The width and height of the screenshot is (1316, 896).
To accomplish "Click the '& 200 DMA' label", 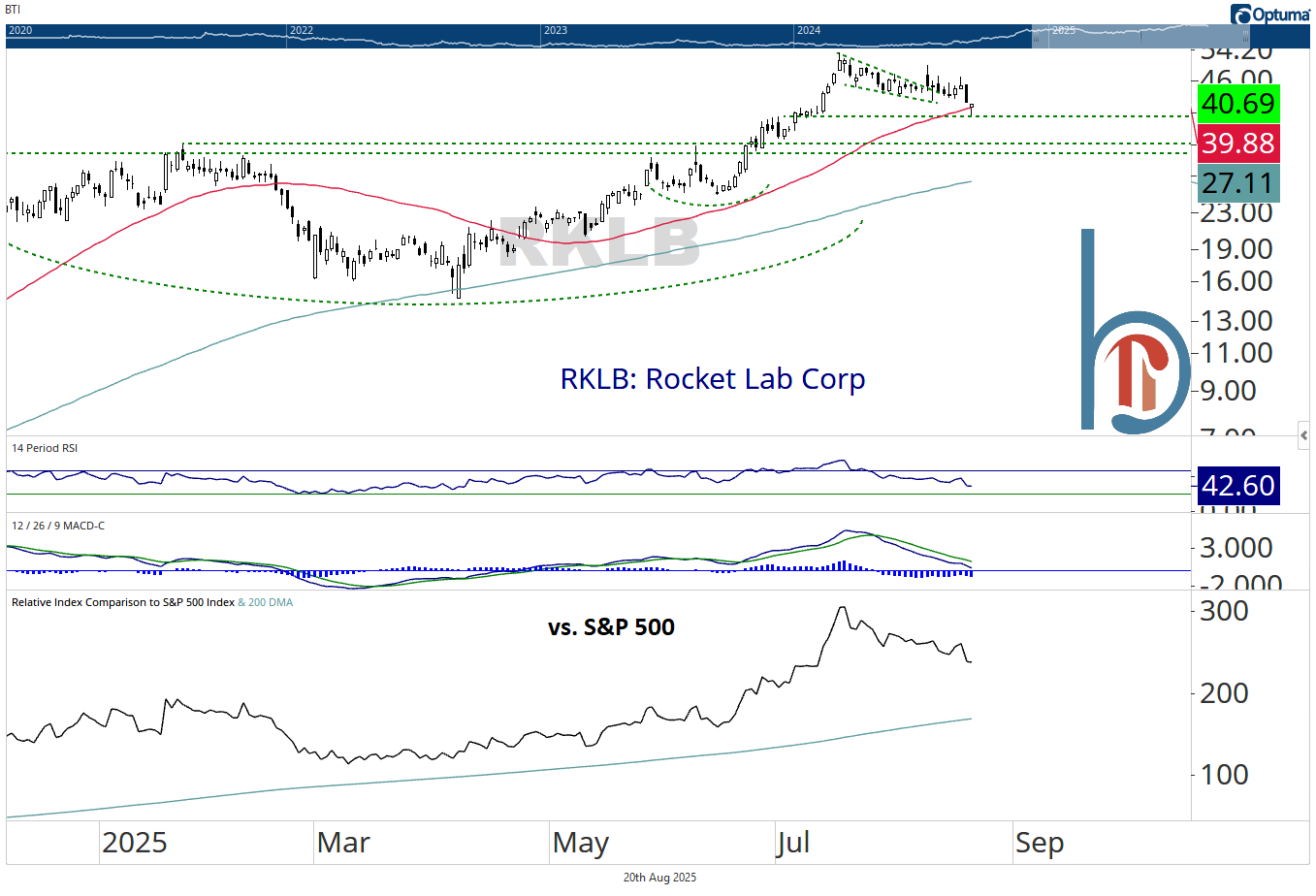I will pyautogui.click(x=265, y=602).
